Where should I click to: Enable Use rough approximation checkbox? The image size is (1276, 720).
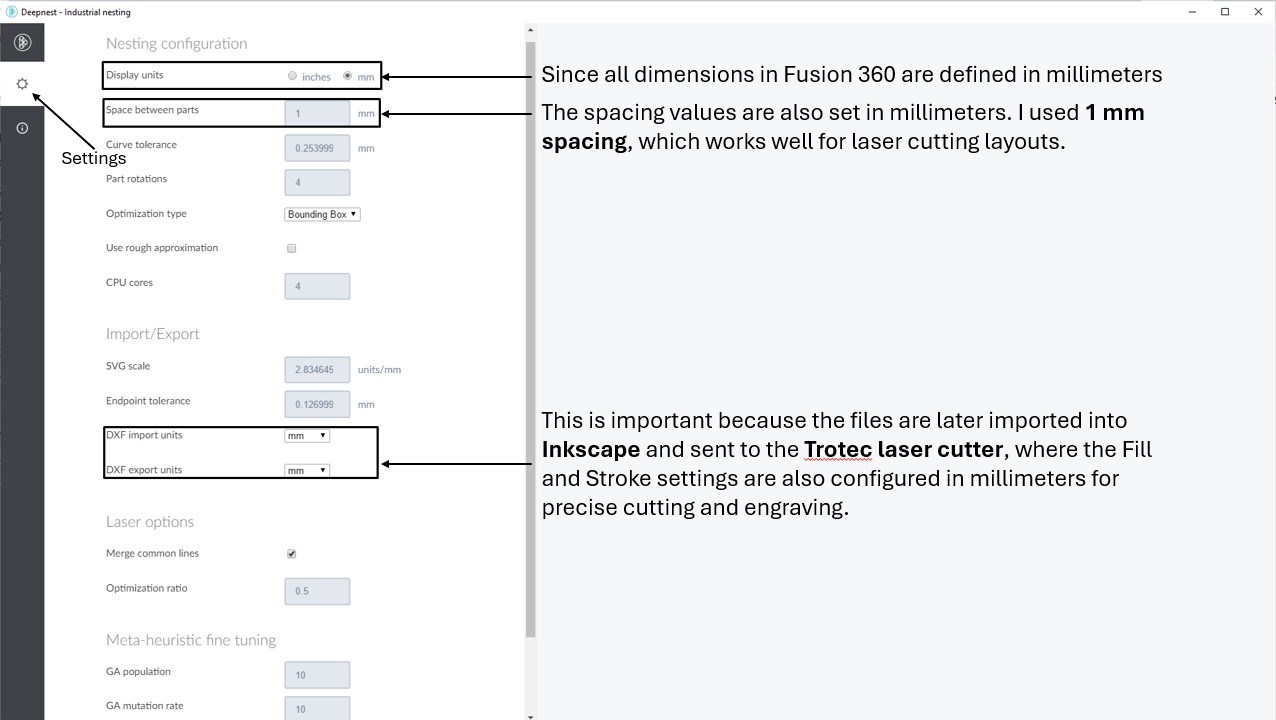click(x=291, y=248)
